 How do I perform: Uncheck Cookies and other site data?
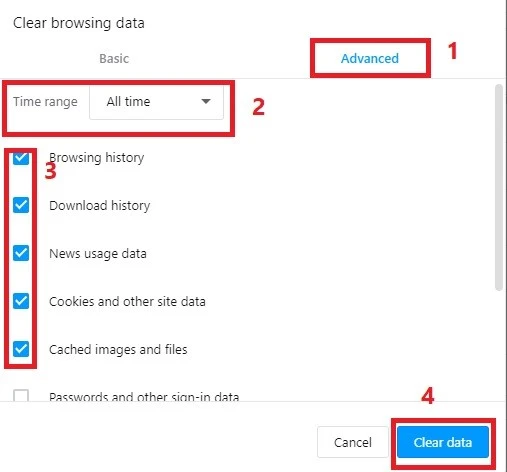21,301
